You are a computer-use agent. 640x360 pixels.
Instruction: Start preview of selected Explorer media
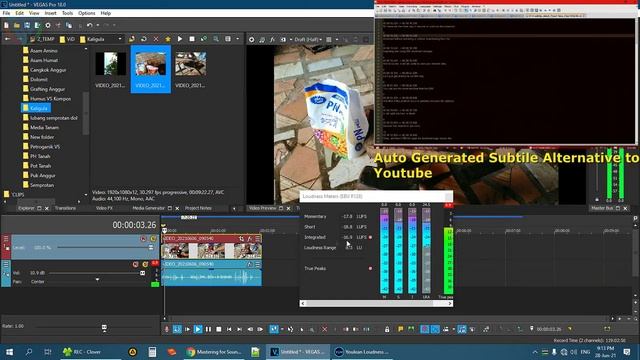click(180, 39)
